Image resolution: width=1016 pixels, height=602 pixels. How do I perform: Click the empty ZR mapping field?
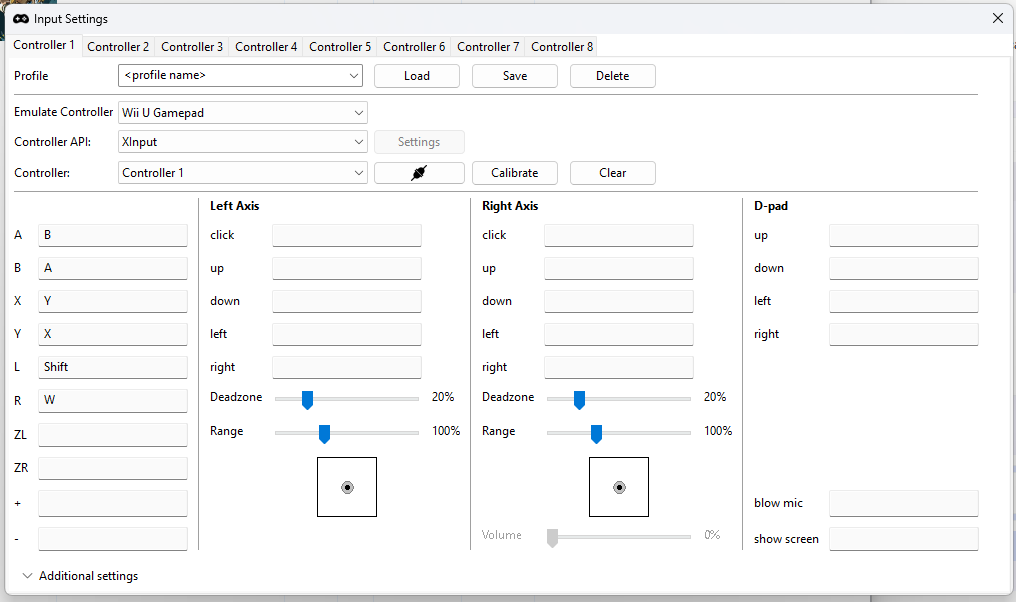[113, 469]
